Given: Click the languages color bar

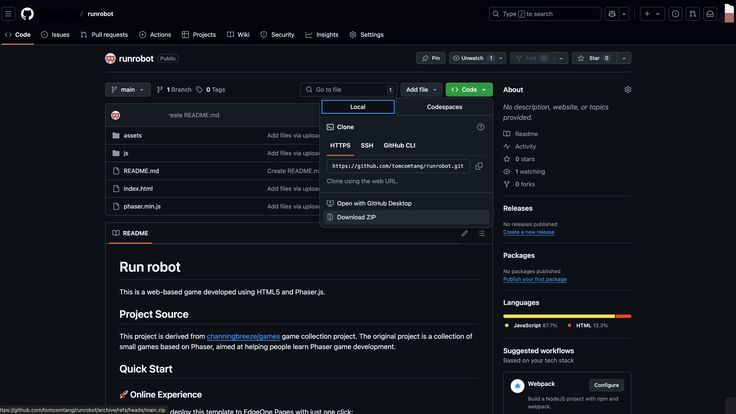Looking at the screenshot, I should coord(567,316).
